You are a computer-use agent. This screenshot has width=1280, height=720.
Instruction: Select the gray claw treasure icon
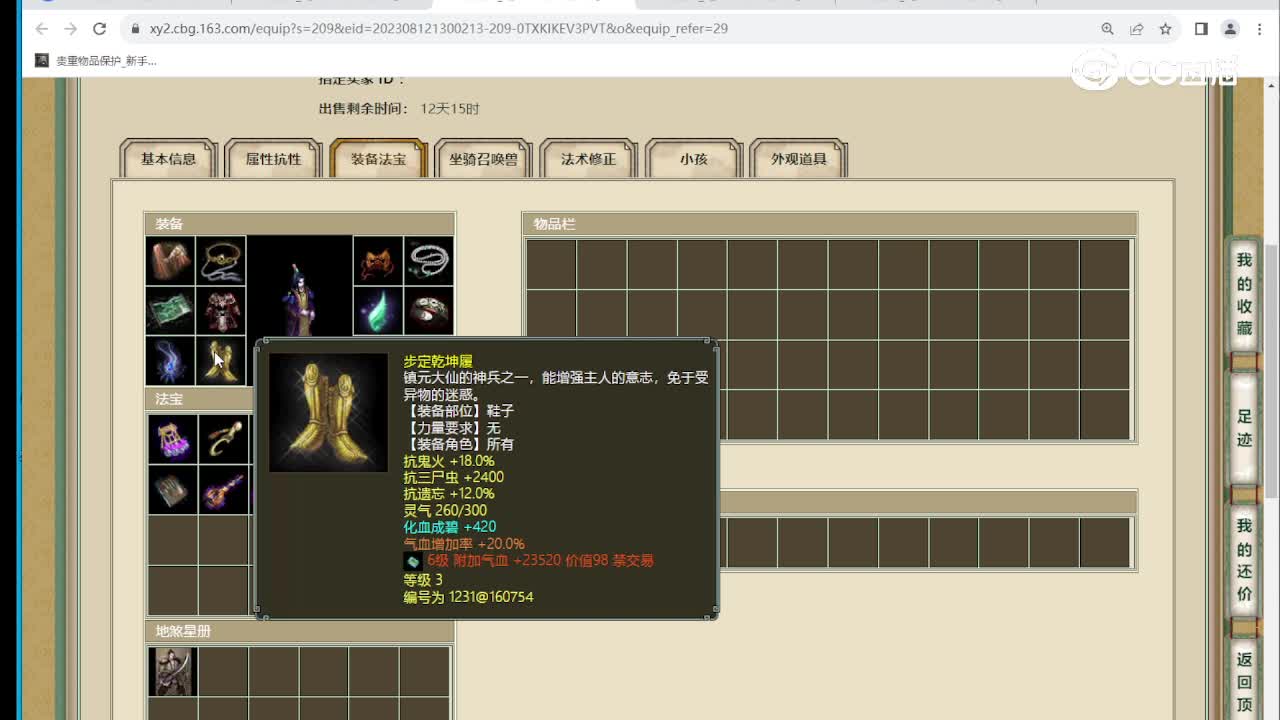coord(172,490)
